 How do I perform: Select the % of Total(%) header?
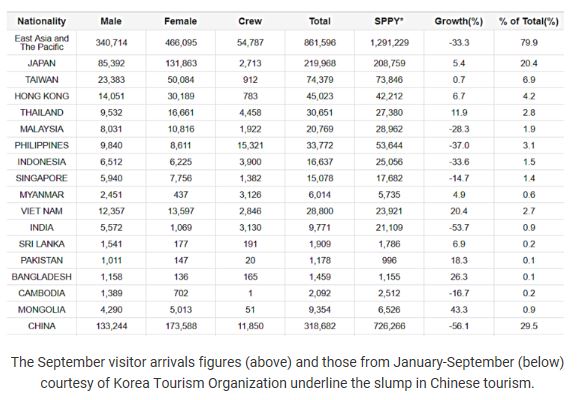coord(529,21)
